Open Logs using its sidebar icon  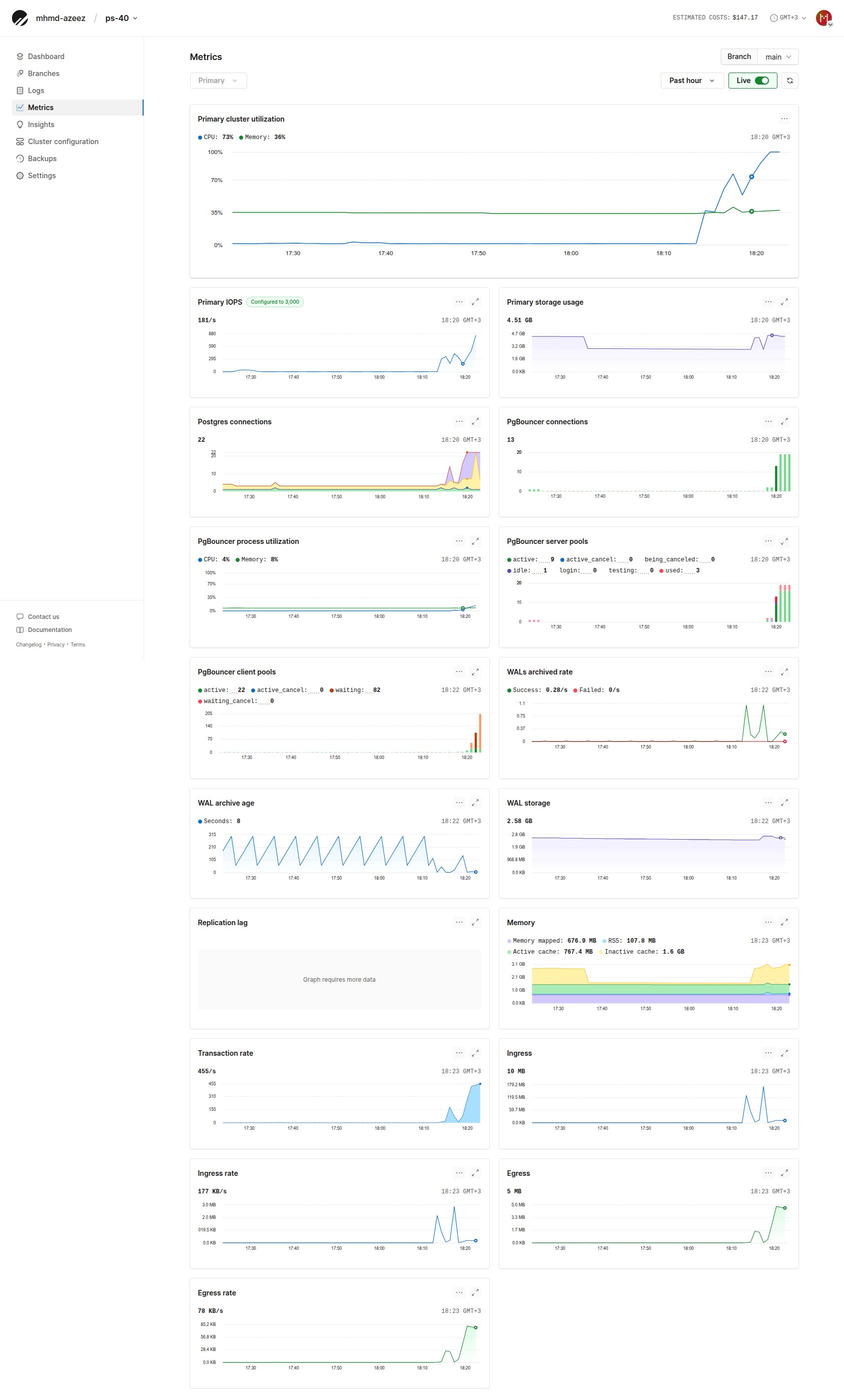21,91
